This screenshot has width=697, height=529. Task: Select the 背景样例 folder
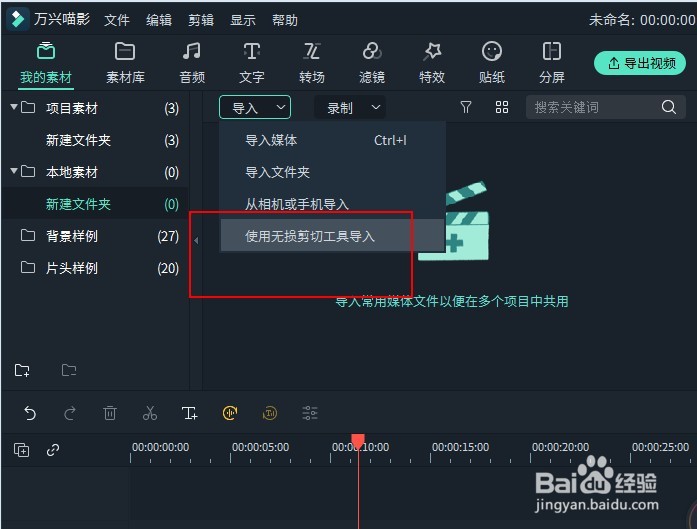tap(95, 236)
